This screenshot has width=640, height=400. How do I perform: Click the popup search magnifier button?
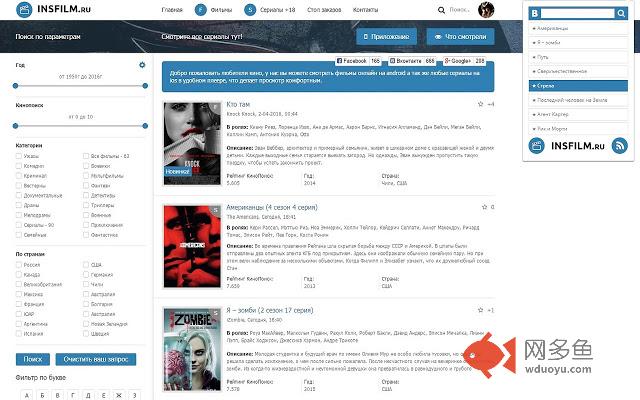[621, 13]
